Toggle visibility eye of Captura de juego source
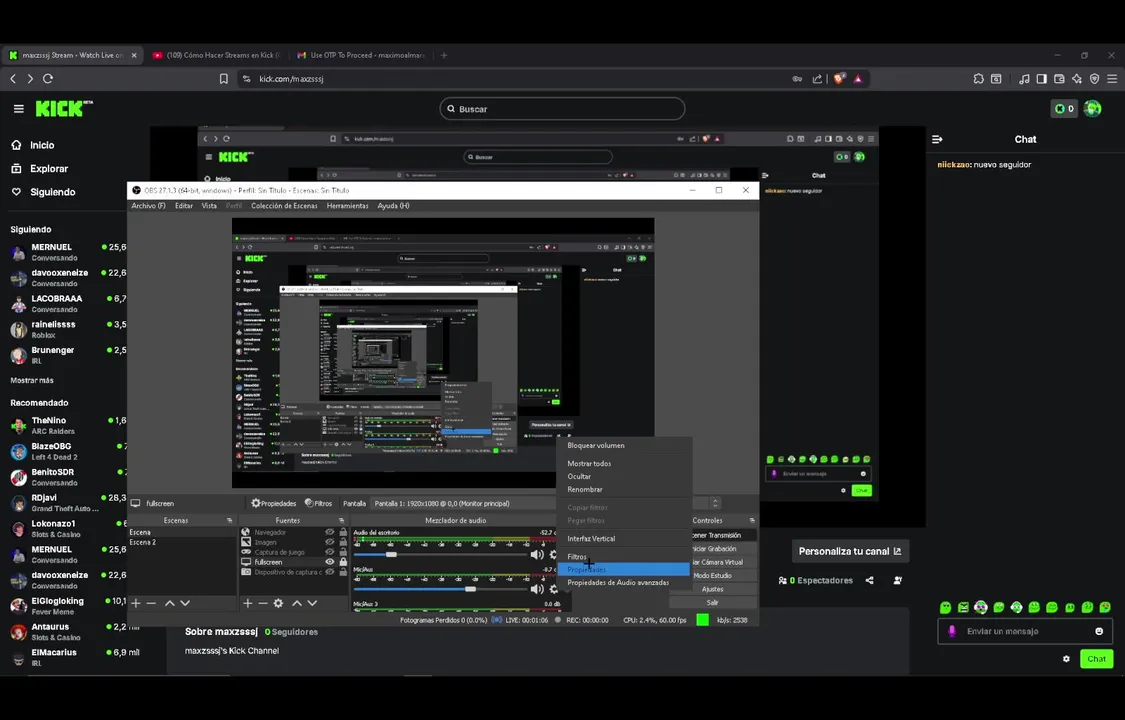Viewport: 1125px width, 720px height. [330, 552]
